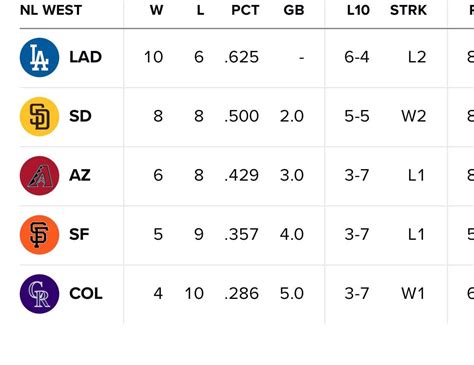This screenshot has height=365, width=474.
Task: Click the San Diego Padres logo
Action: (39, 116)
